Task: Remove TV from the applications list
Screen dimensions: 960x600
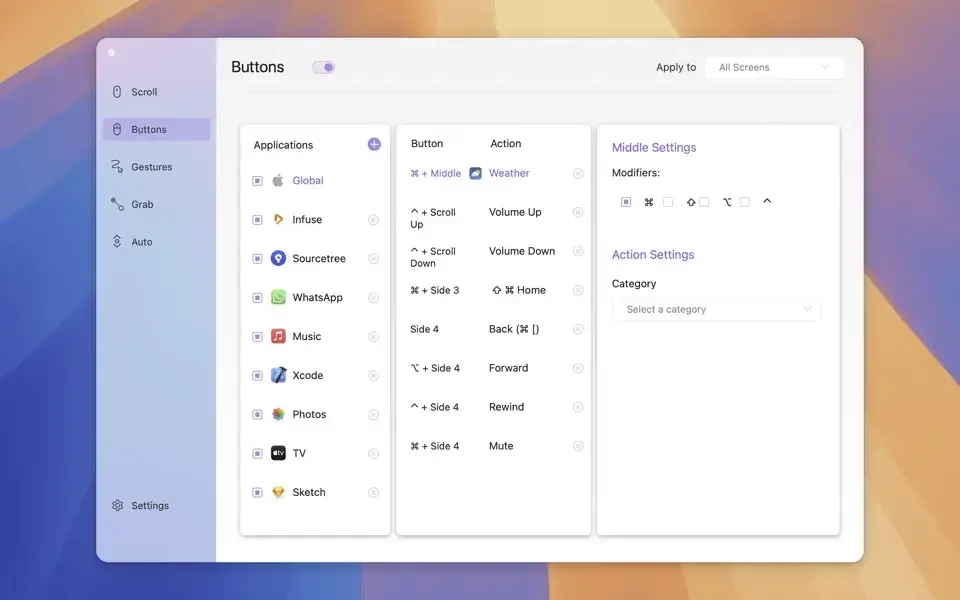Action: [x=373, y=454]
